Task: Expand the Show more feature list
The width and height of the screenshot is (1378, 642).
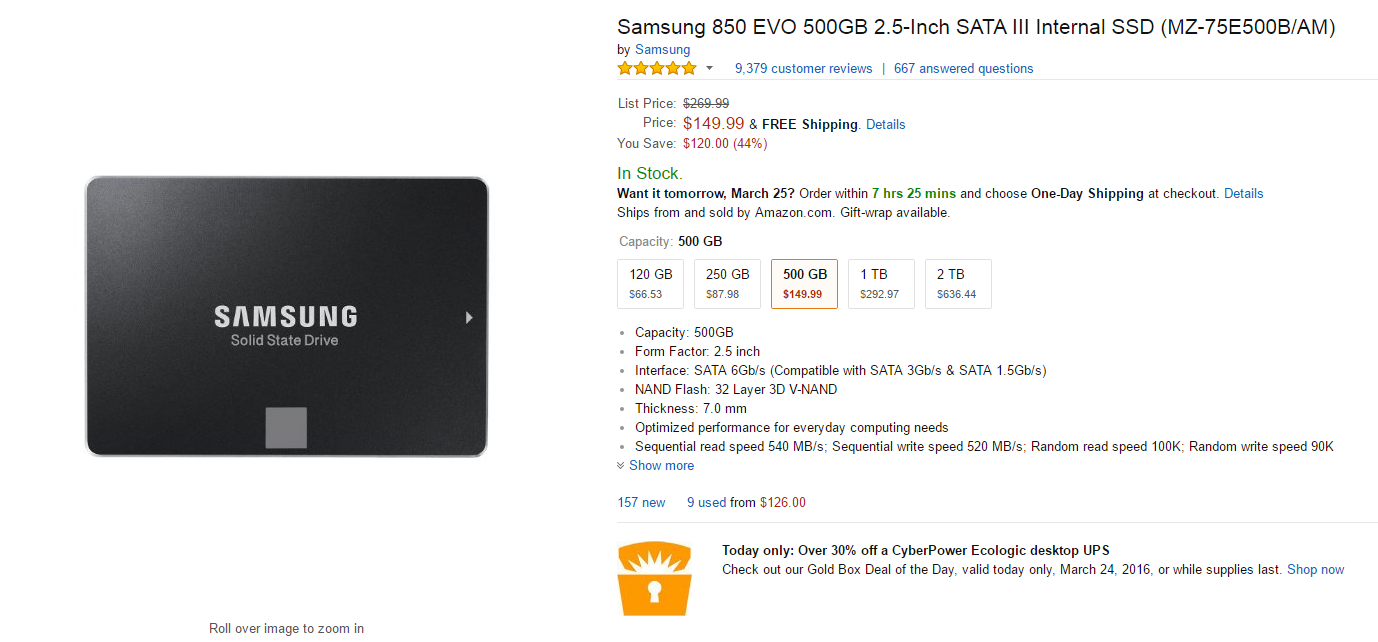Action: [661, 466]
